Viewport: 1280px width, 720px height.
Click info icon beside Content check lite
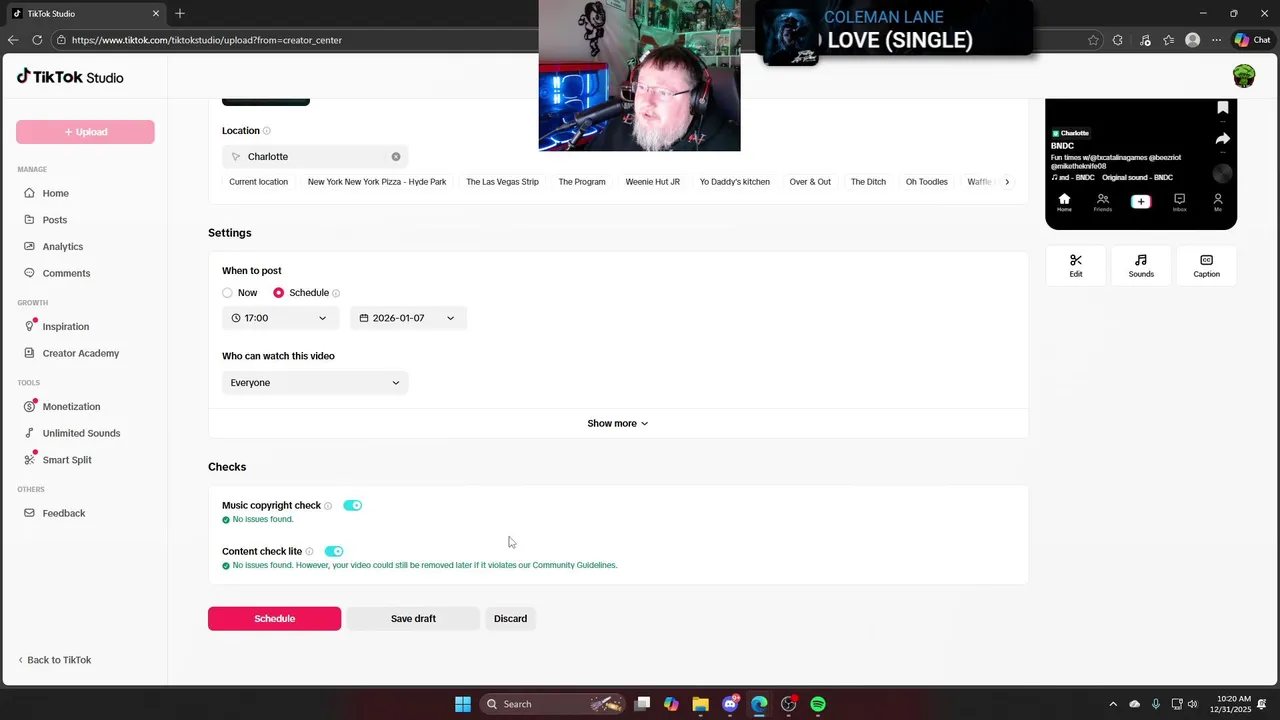[x=309, y=552]
